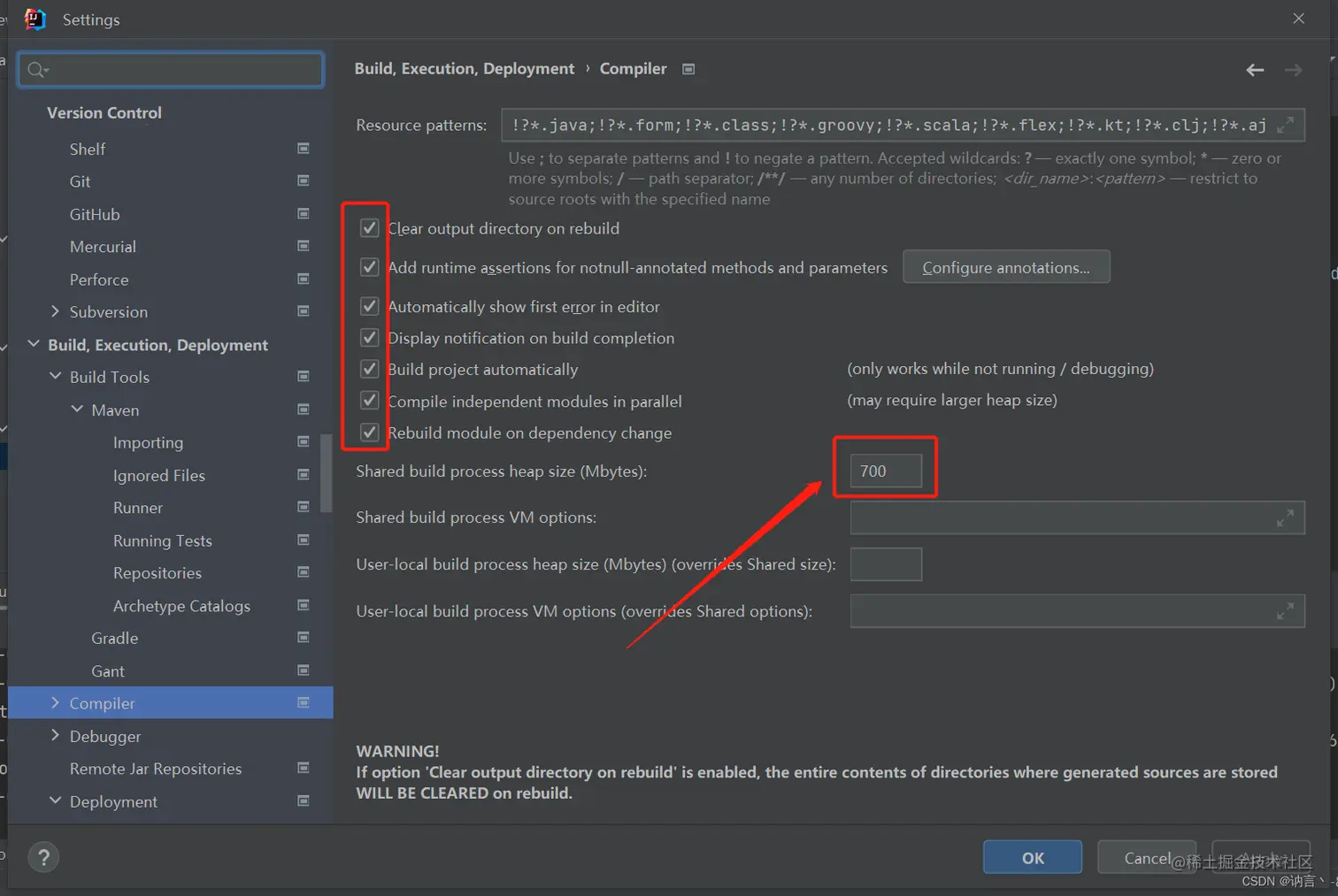The height and width of the screenshot is (896, 1338).
Task: Expand the Compiler tree node arrow
Action: tap(55, 702)
